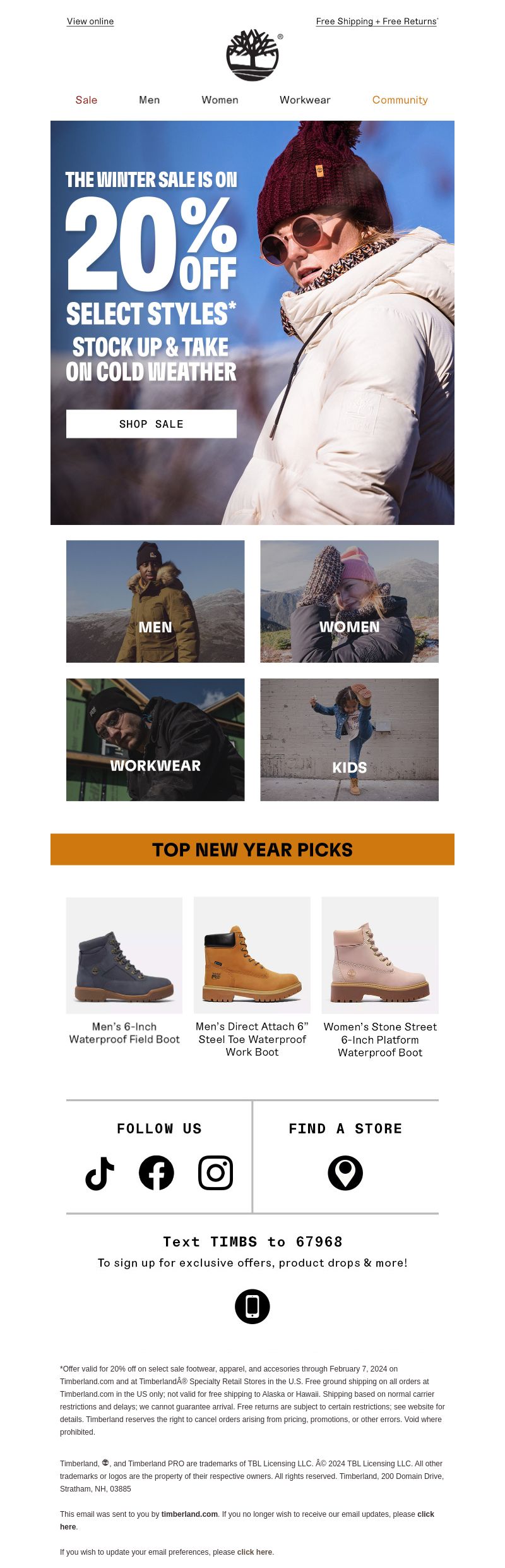Viewport: 505px width, 1568px height.
Task: View Women's Stone Street Platform Boot image
Action: tap(380, 955)
